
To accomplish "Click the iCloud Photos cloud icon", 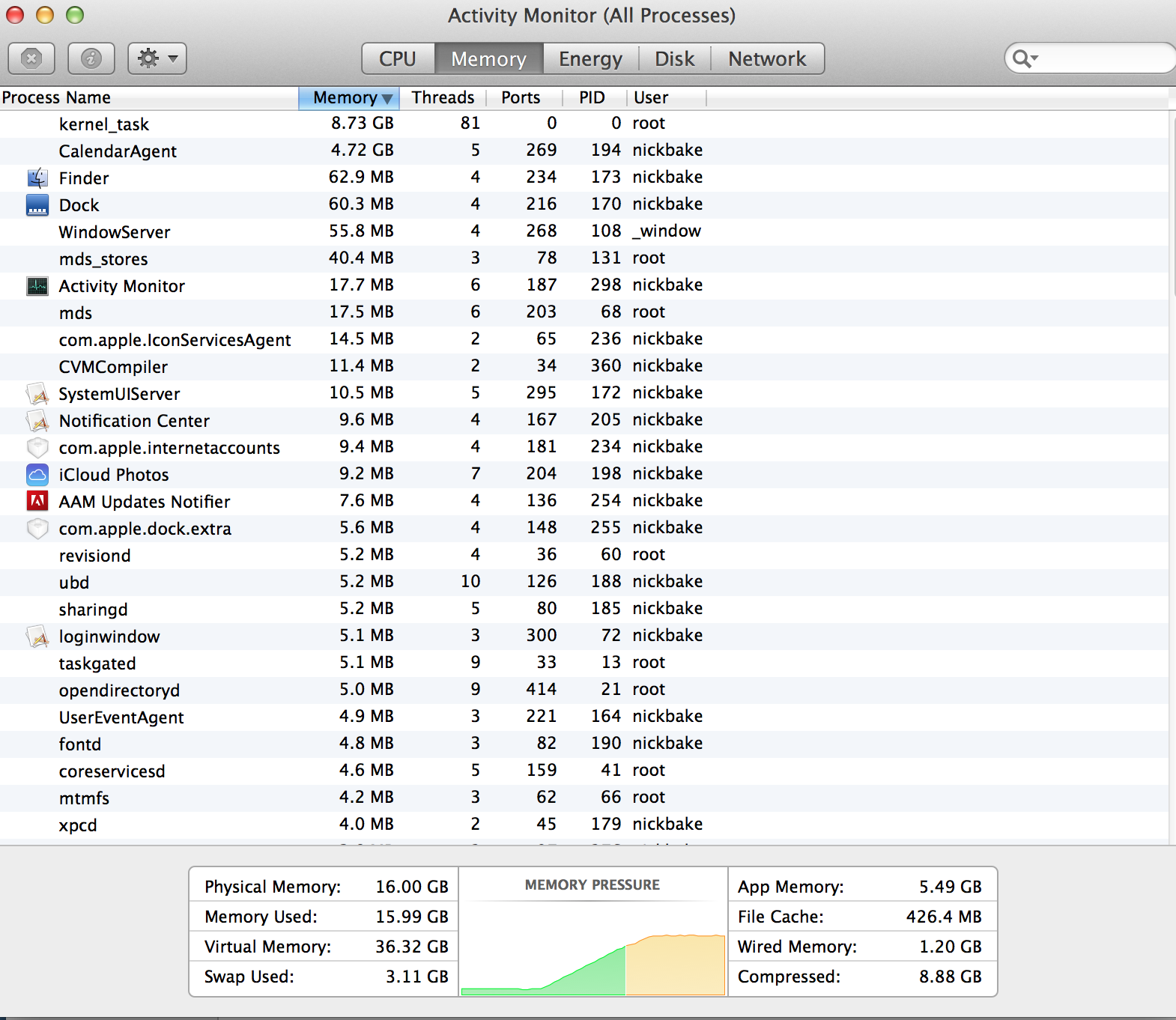I will 37,475.
